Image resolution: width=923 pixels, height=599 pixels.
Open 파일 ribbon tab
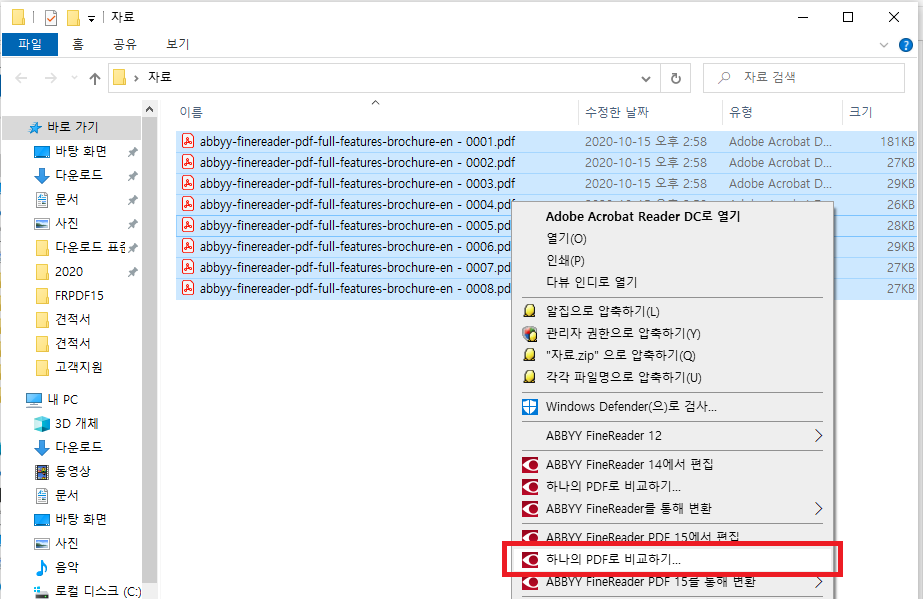(29, 44)
